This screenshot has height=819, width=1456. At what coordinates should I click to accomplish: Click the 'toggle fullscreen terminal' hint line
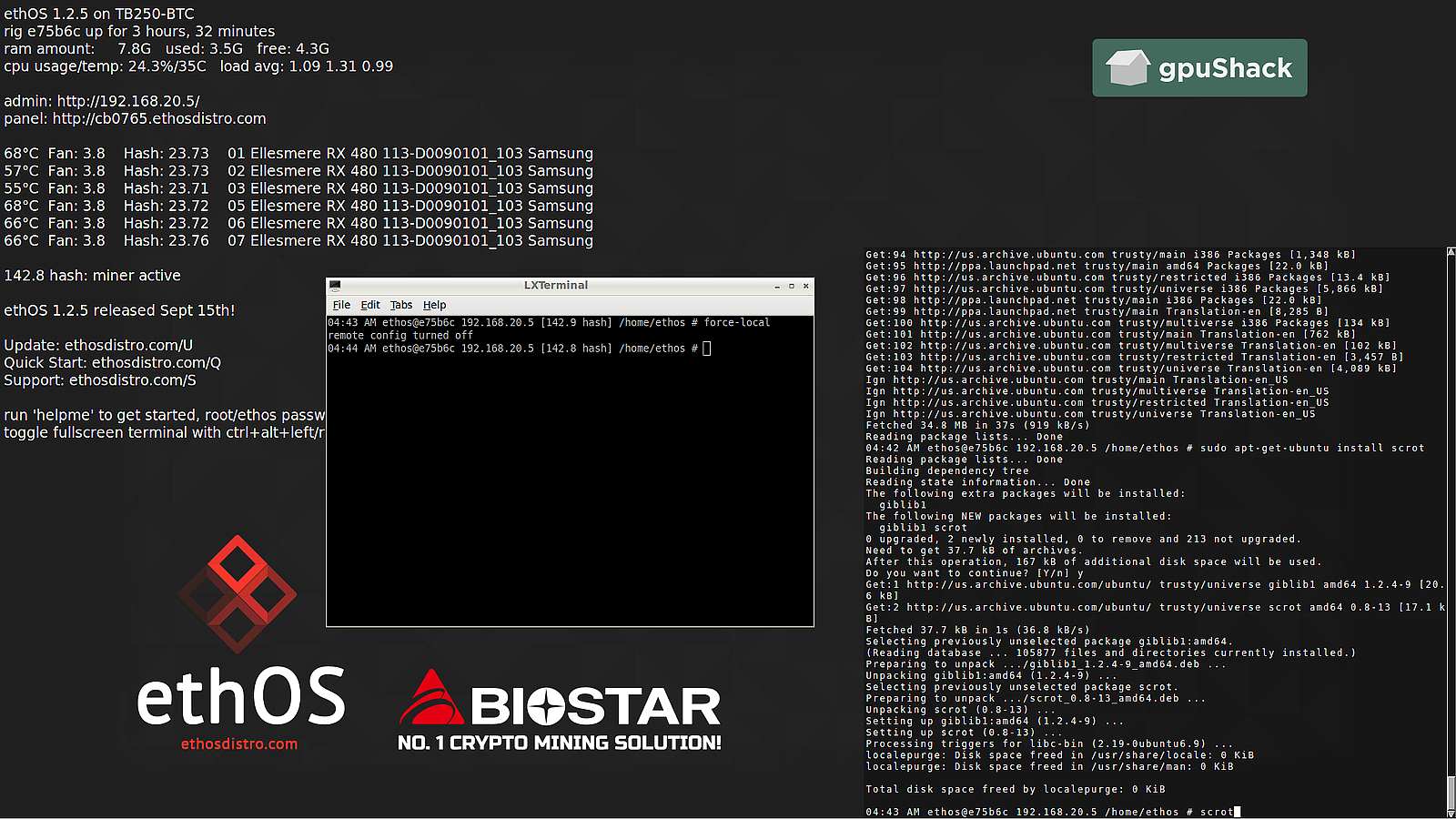click(165, 432)
